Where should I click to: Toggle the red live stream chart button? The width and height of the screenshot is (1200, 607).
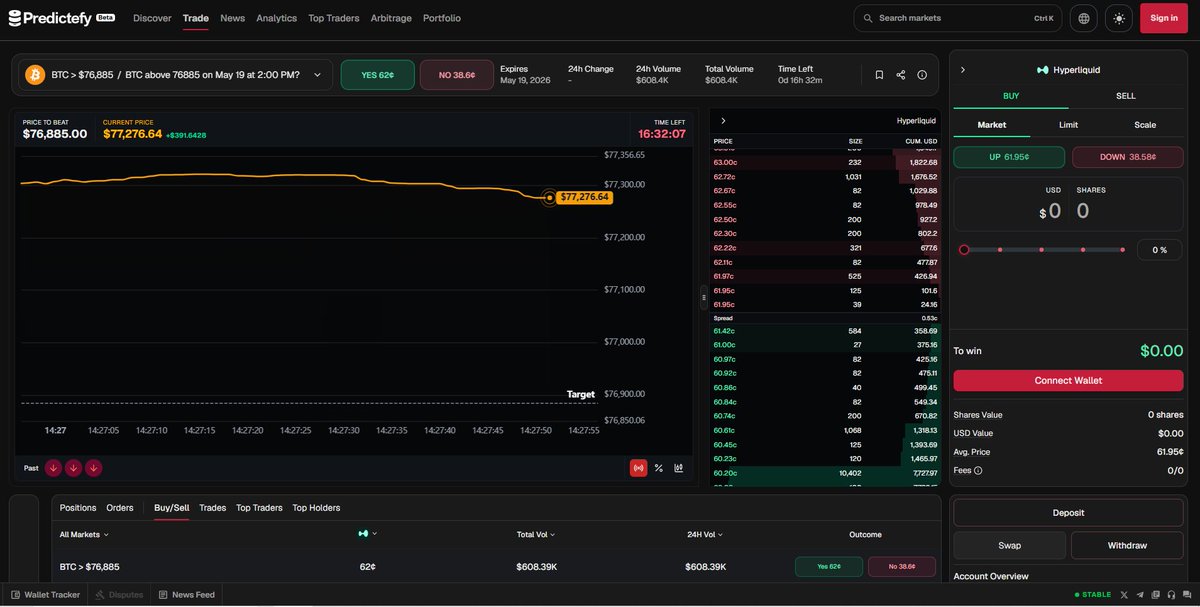638,467
